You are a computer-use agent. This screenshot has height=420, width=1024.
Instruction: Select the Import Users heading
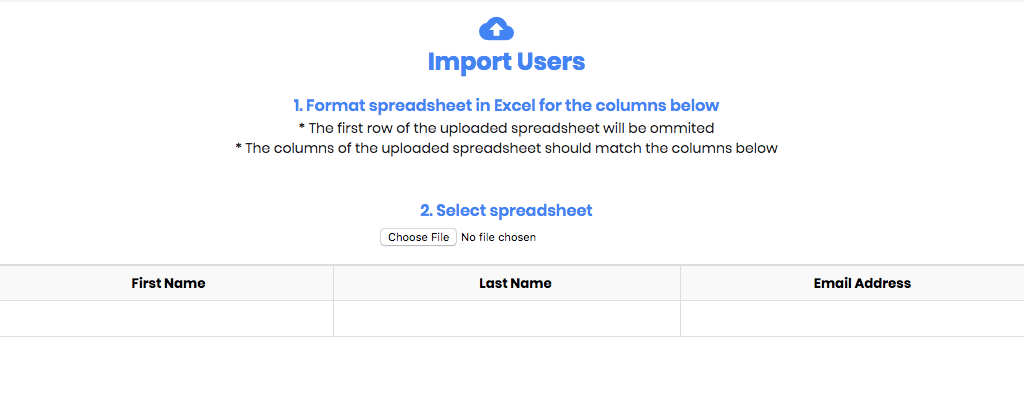point(506,61)
